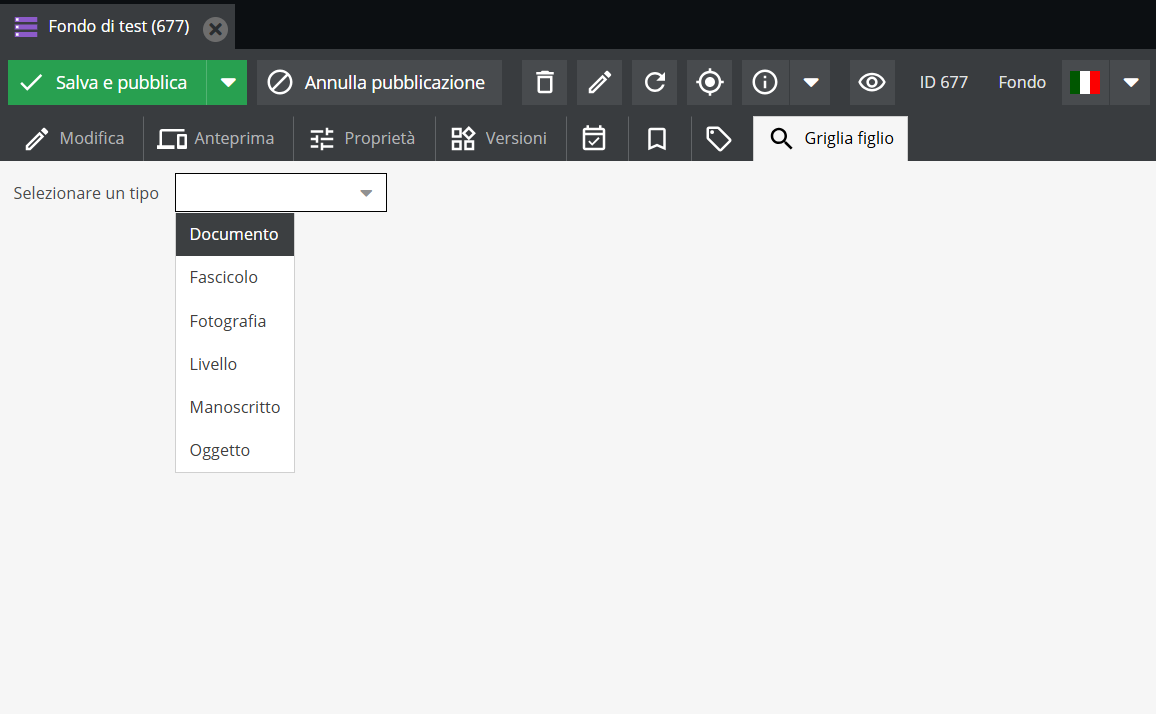
Task: Expand the arrow next to info button
Action: click(x=811, y=82)
